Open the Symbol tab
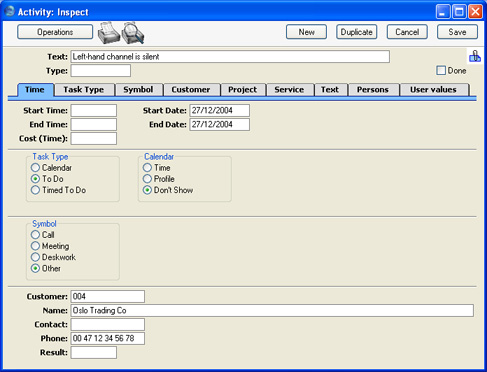The width and height of the screenshot is (487, 372). [138, 90]
